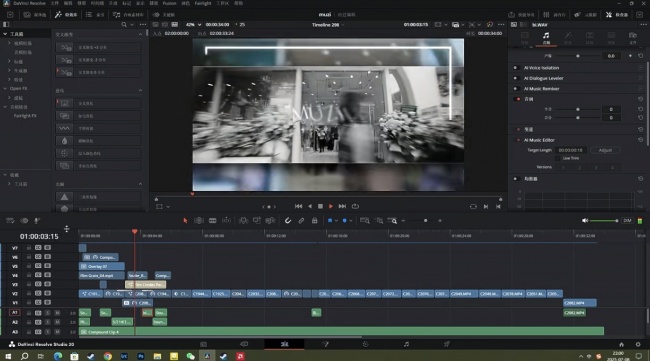
Task: Open the Effects inspector tab with the wand icon
Action: click(568, 37)
